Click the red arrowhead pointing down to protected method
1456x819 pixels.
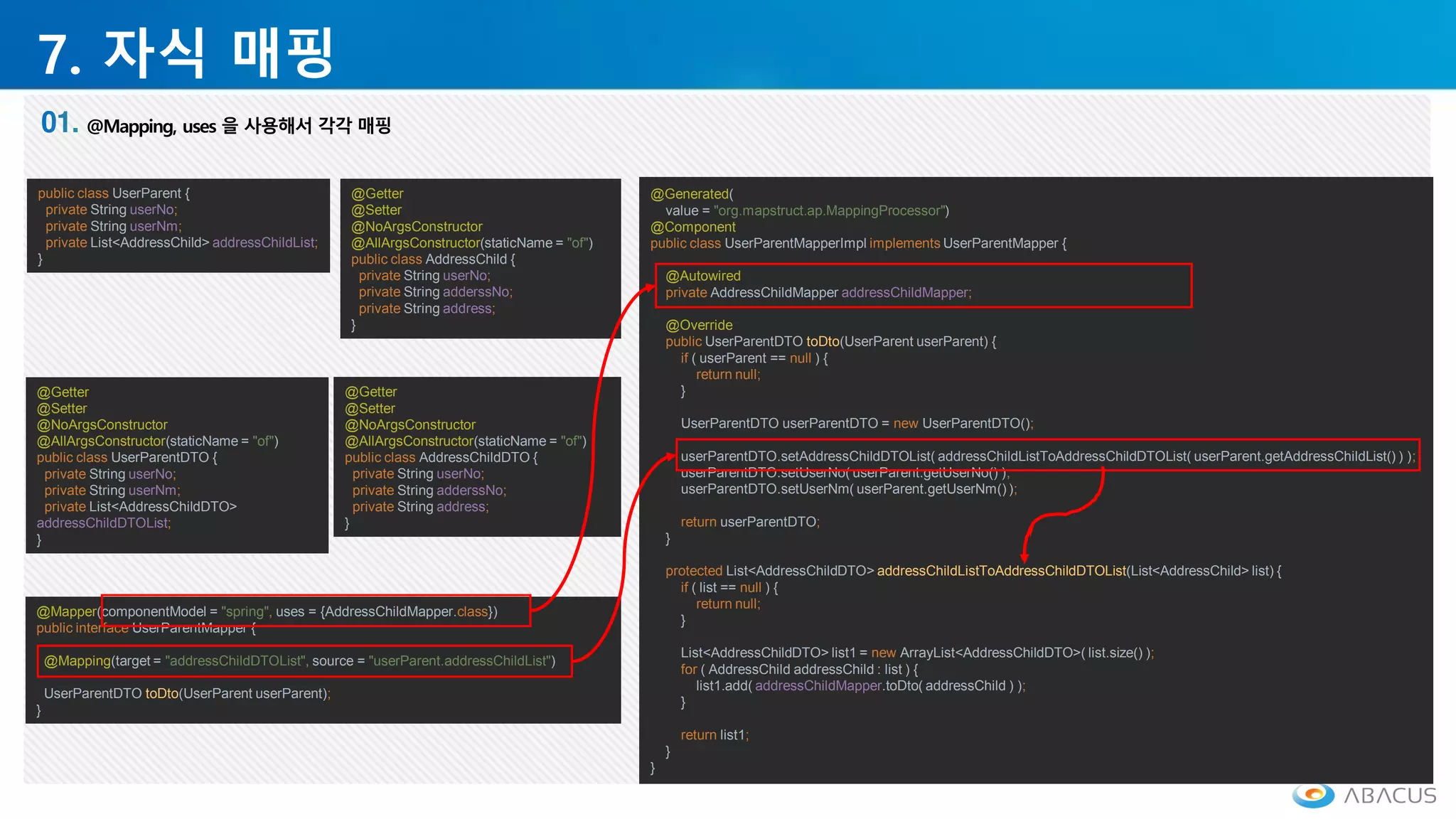click(1024, 556)
